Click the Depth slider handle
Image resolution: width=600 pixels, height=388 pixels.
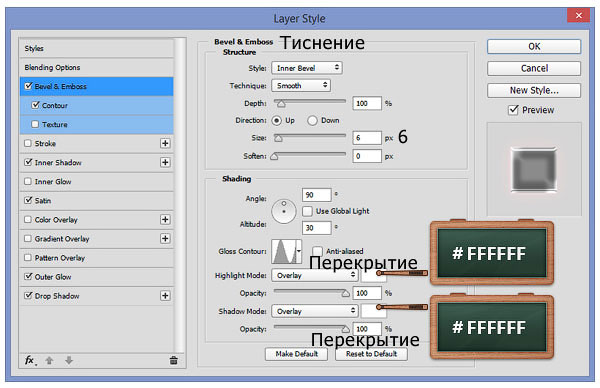pyautogui.click(x=281, y=104)
